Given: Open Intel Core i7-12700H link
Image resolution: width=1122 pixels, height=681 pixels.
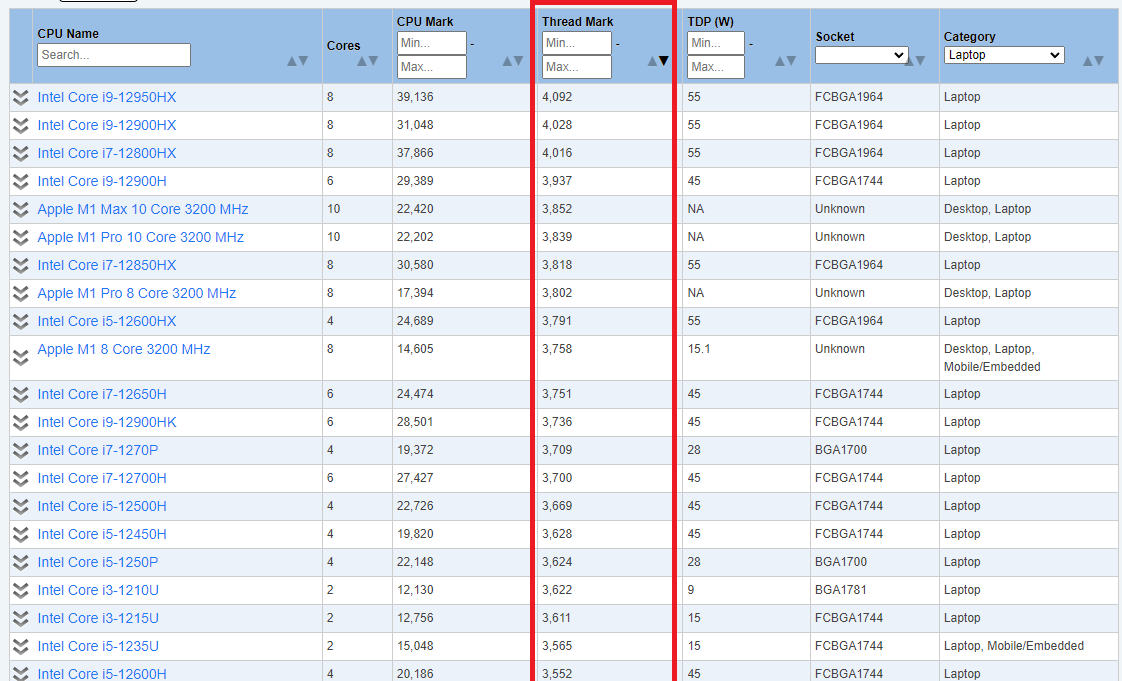Looking at the screenshot, I should pos(102,478).
